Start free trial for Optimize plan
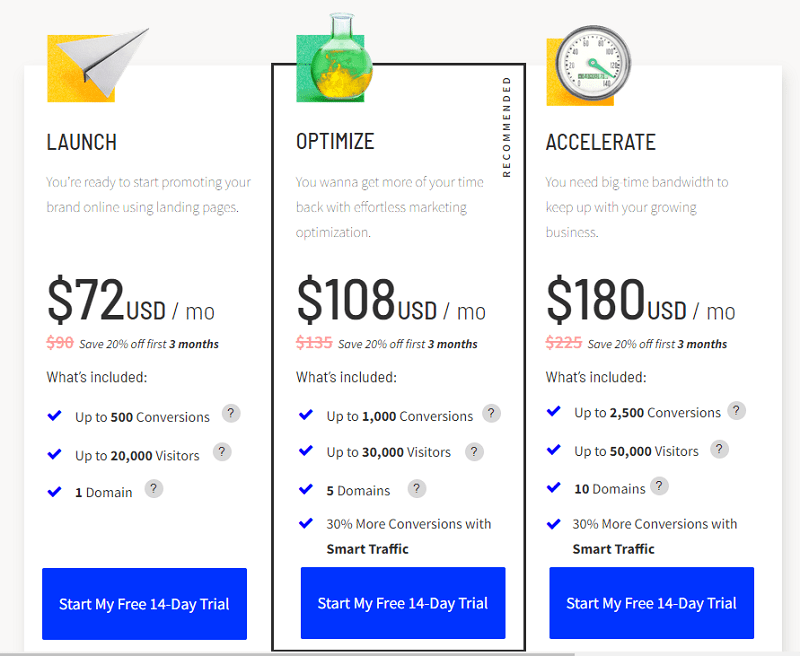The width and height of the screenshot is (800, 656). pyautogui.click(x=403, y=603)
